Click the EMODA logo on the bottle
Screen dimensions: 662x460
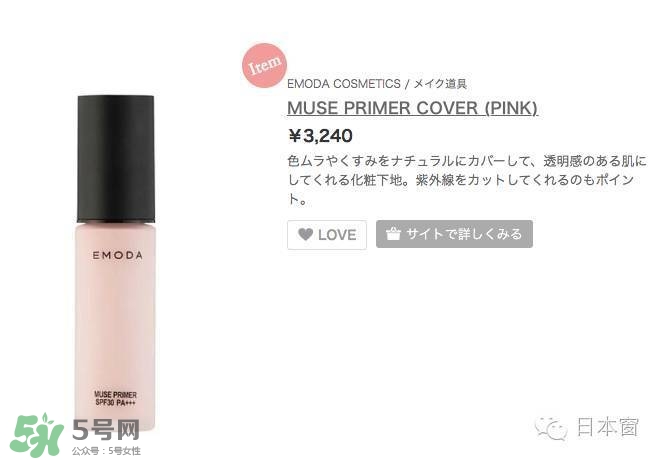pos(117,255)
